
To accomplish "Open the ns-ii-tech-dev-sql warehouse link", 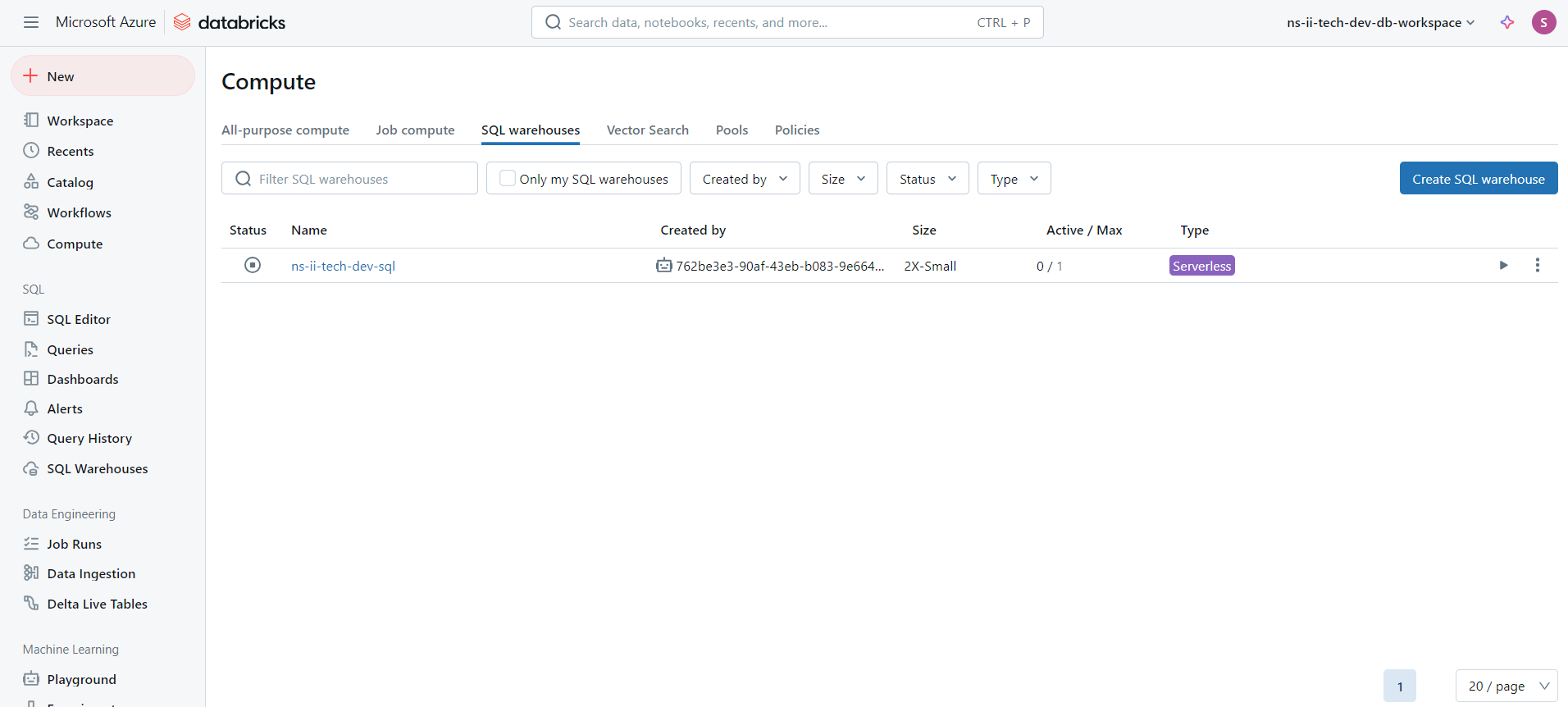I will (343, 266).
